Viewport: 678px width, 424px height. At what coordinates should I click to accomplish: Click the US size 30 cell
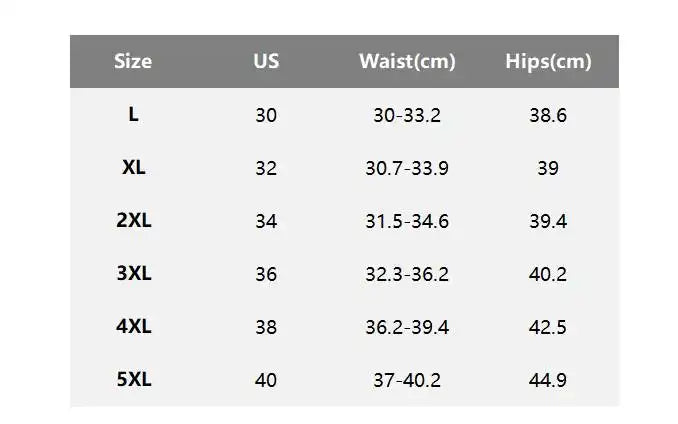point(266,115)
